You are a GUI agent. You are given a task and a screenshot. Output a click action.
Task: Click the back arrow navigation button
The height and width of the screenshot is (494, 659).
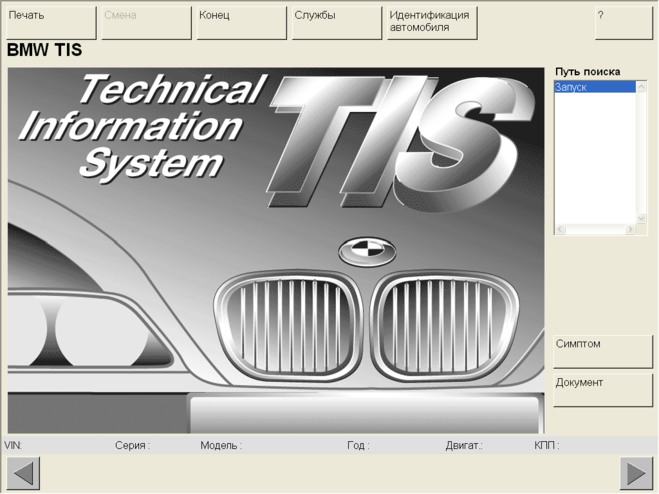[23, 473]
